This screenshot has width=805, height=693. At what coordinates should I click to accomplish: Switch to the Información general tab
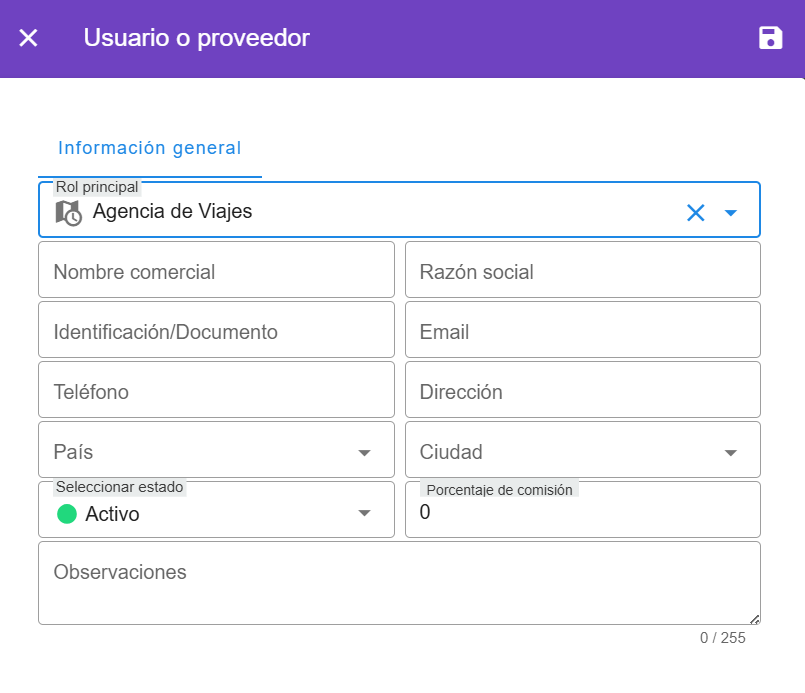[150, 148]
